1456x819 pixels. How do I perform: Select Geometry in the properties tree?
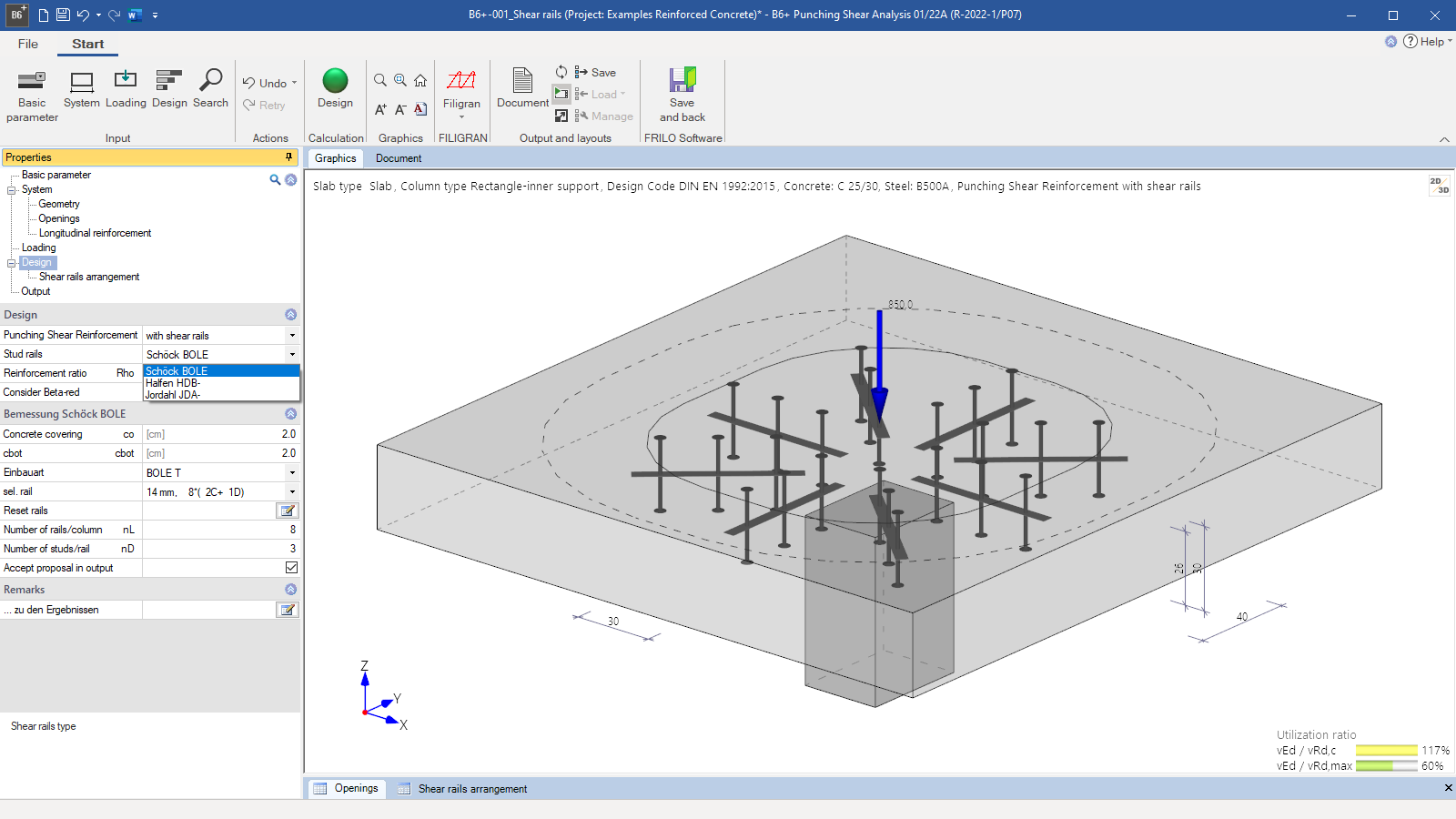(59, 204)
